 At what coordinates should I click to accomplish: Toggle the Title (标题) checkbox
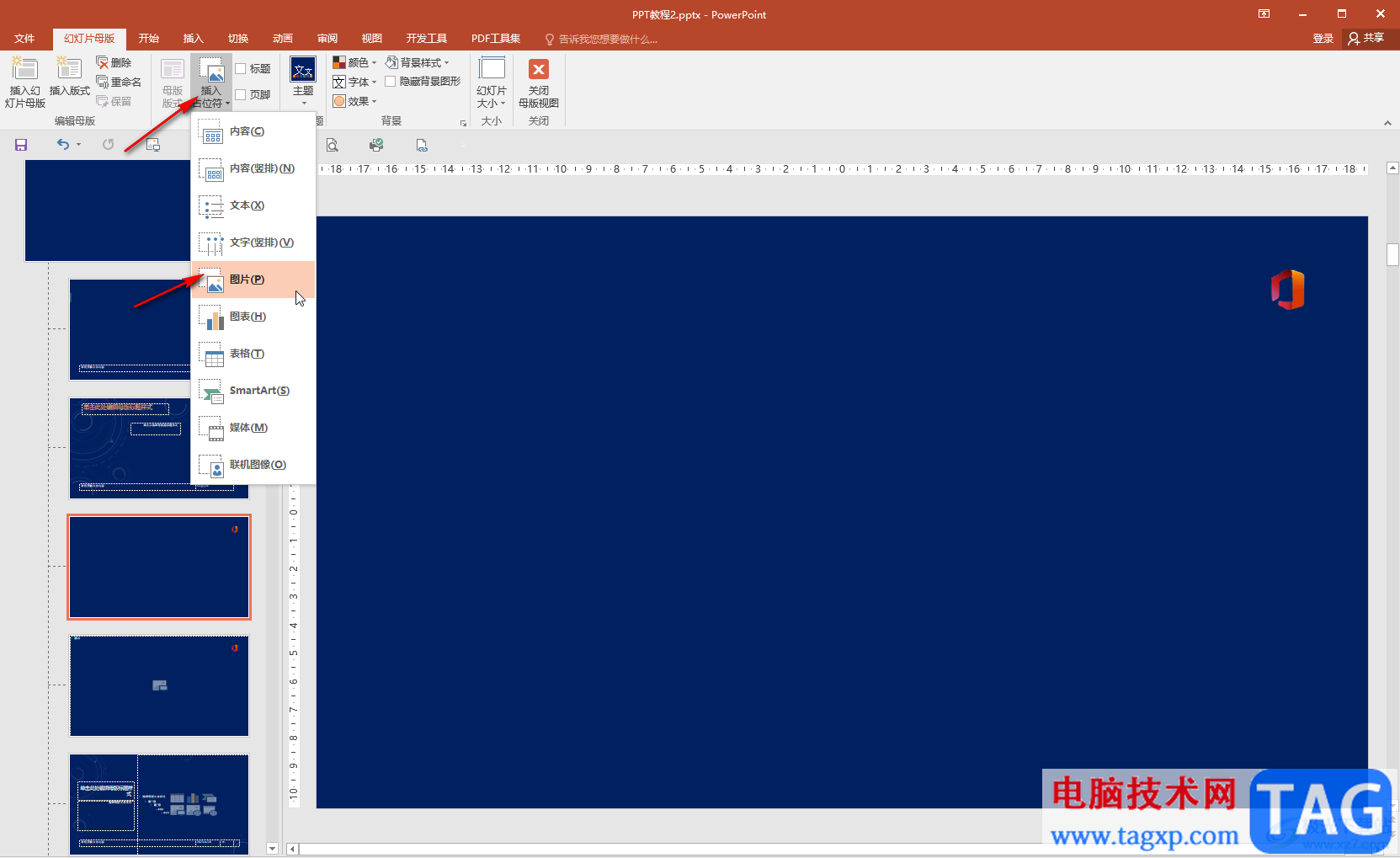241,69
